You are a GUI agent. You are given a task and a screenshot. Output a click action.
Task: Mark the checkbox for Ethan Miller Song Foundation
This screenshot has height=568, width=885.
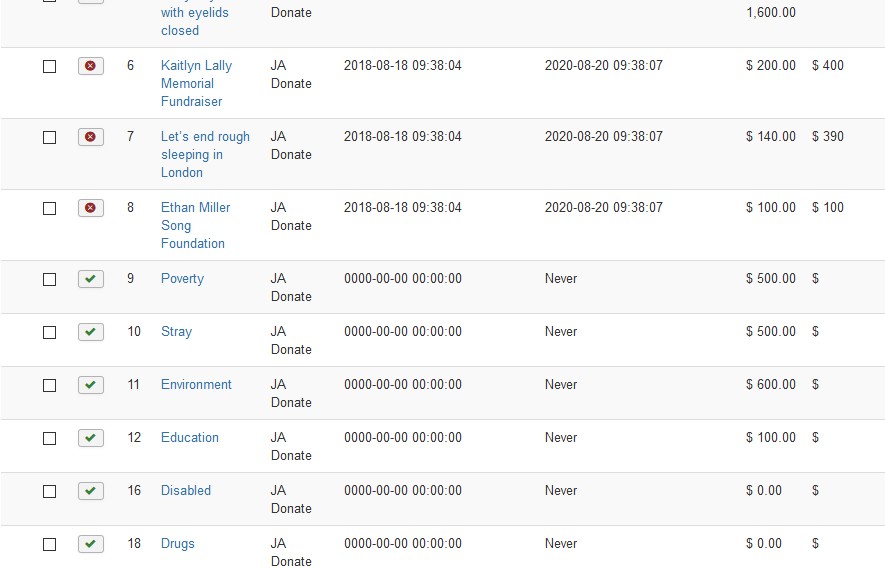[49, 208]
